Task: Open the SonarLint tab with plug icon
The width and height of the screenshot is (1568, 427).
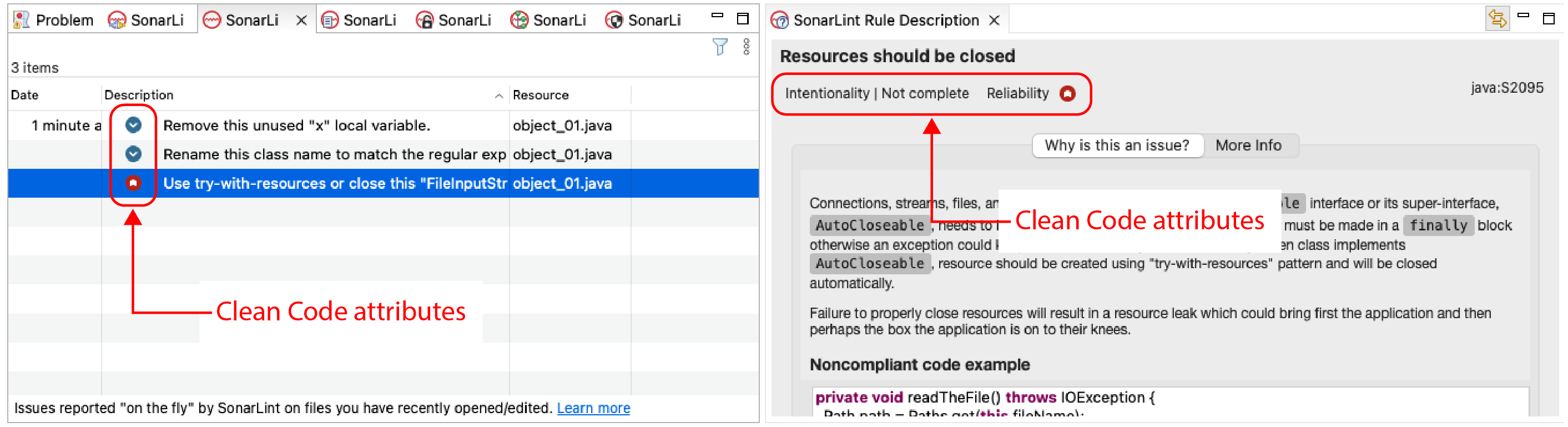Action: (x=146, y=20)
